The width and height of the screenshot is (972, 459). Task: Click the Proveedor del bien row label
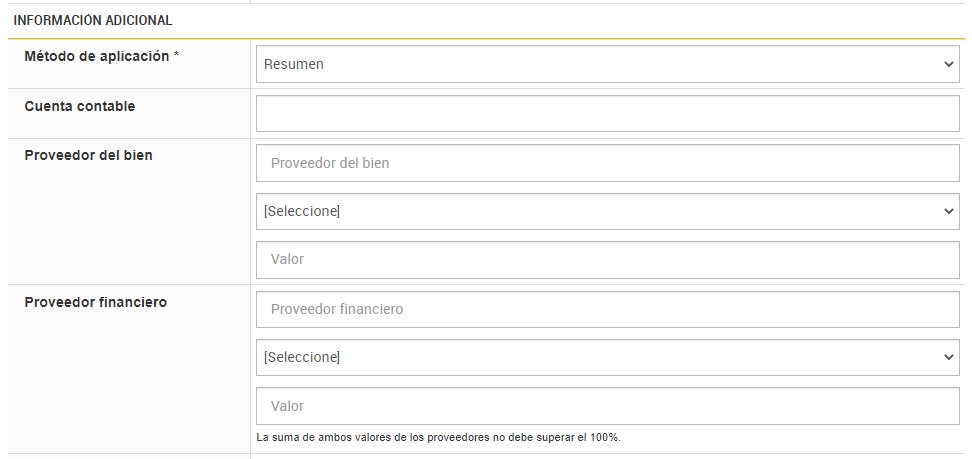pyautogui.click(x=88, y=155)
